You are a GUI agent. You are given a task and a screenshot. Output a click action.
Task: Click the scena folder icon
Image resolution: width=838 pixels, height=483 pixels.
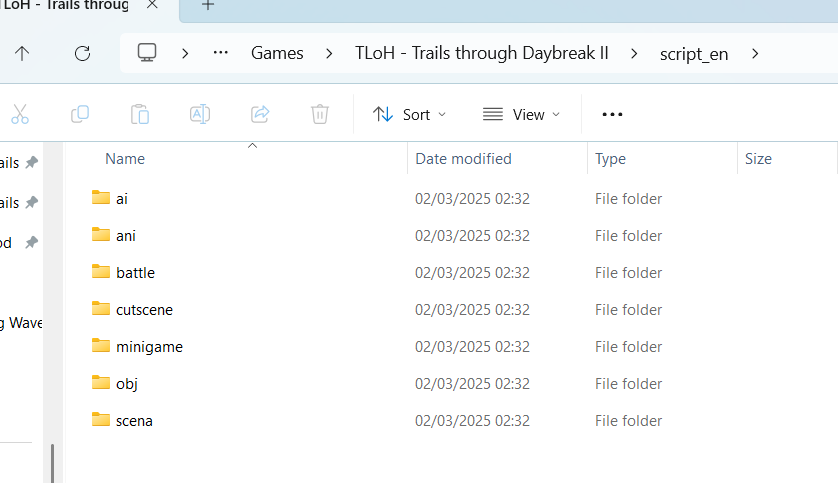click(100, 419)
